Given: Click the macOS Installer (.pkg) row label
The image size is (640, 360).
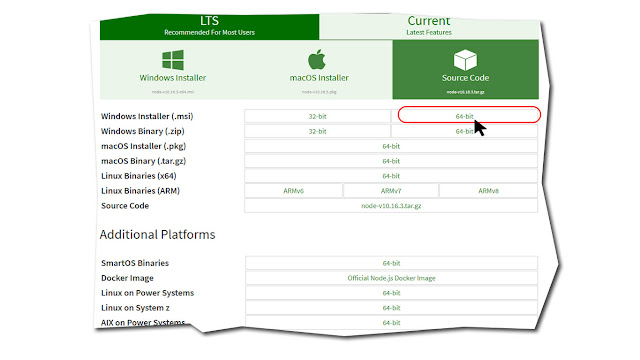Looking at the screenshot, I should point(143,146).
